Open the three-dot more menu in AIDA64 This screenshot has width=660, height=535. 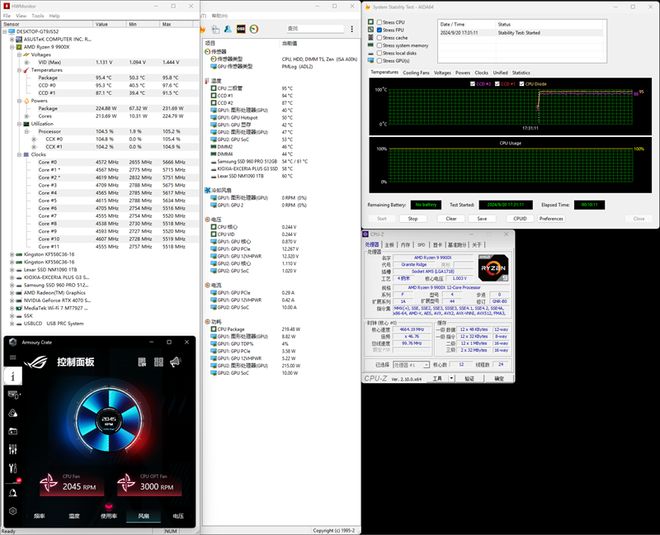point(352,29)
